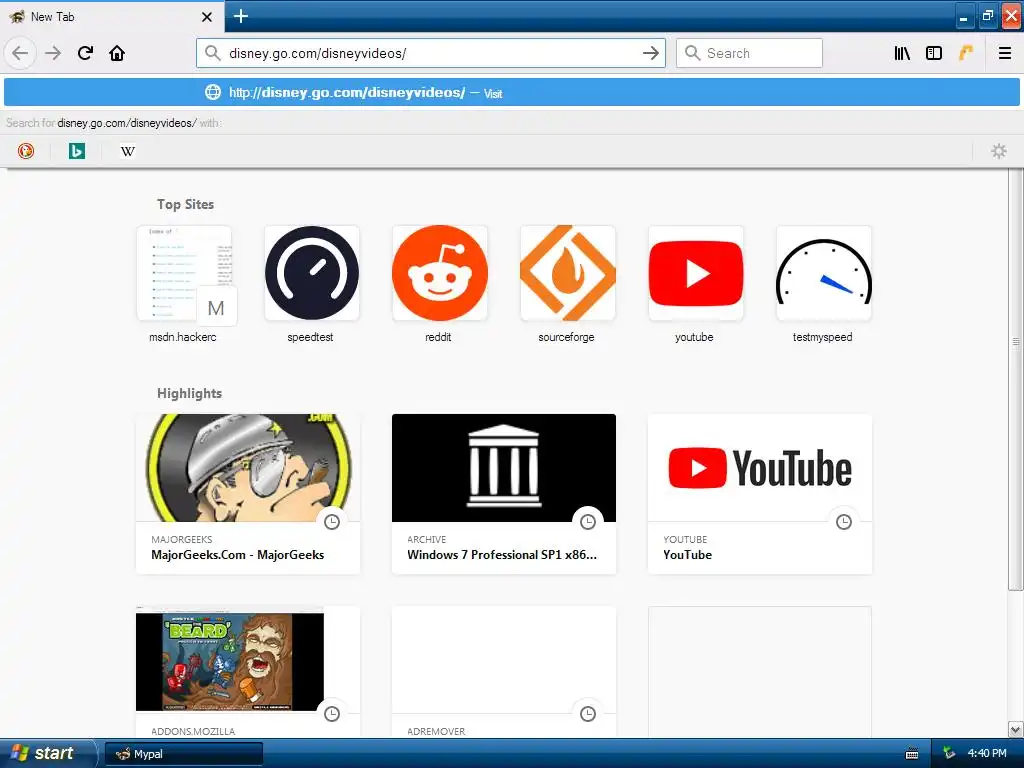This screenshot has width=1024, height=768.
Task: Select the Mypal taskbar button
Action: 184,754
